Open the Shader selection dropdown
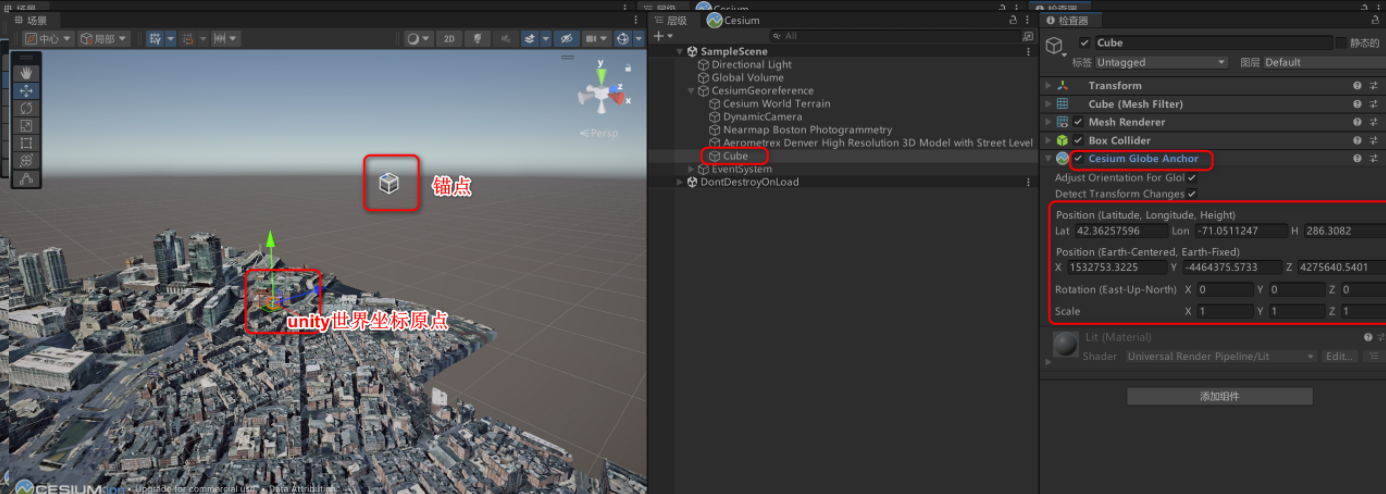The height and width of the screenshot is (494, 1386). [1221, 356]
